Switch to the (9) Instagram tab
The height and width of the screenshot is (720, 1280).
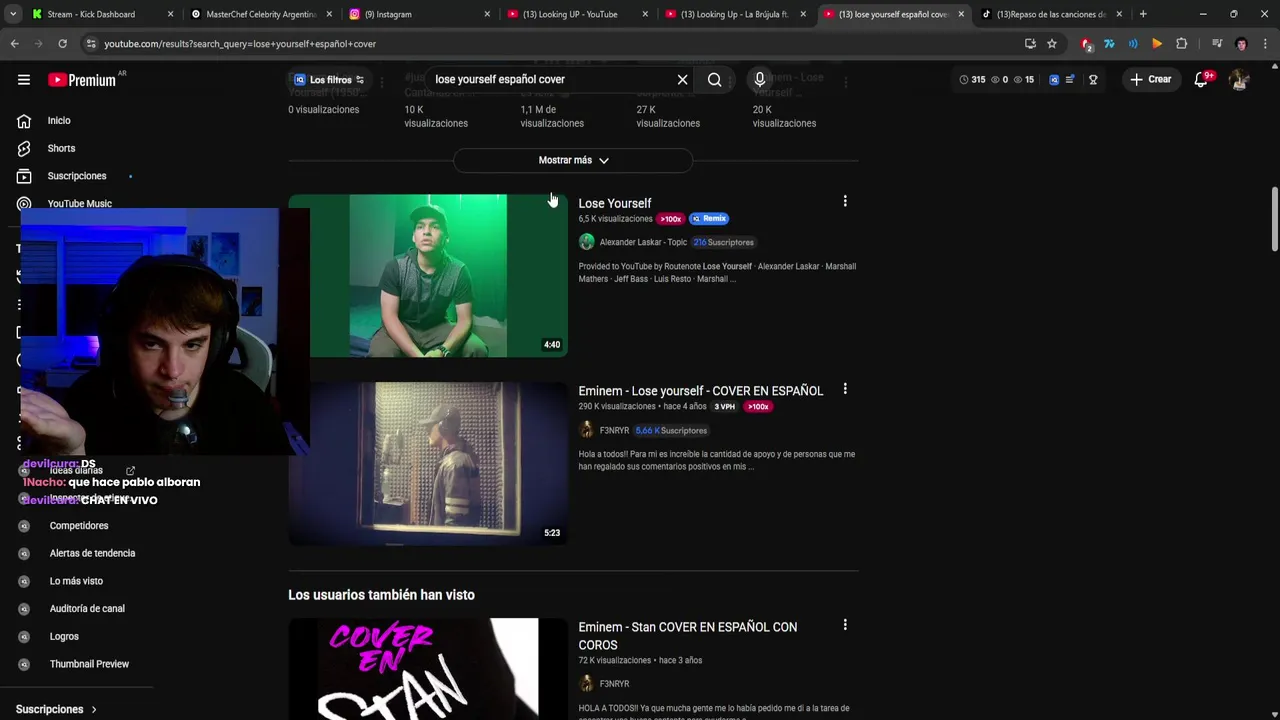tap(418, 14)
